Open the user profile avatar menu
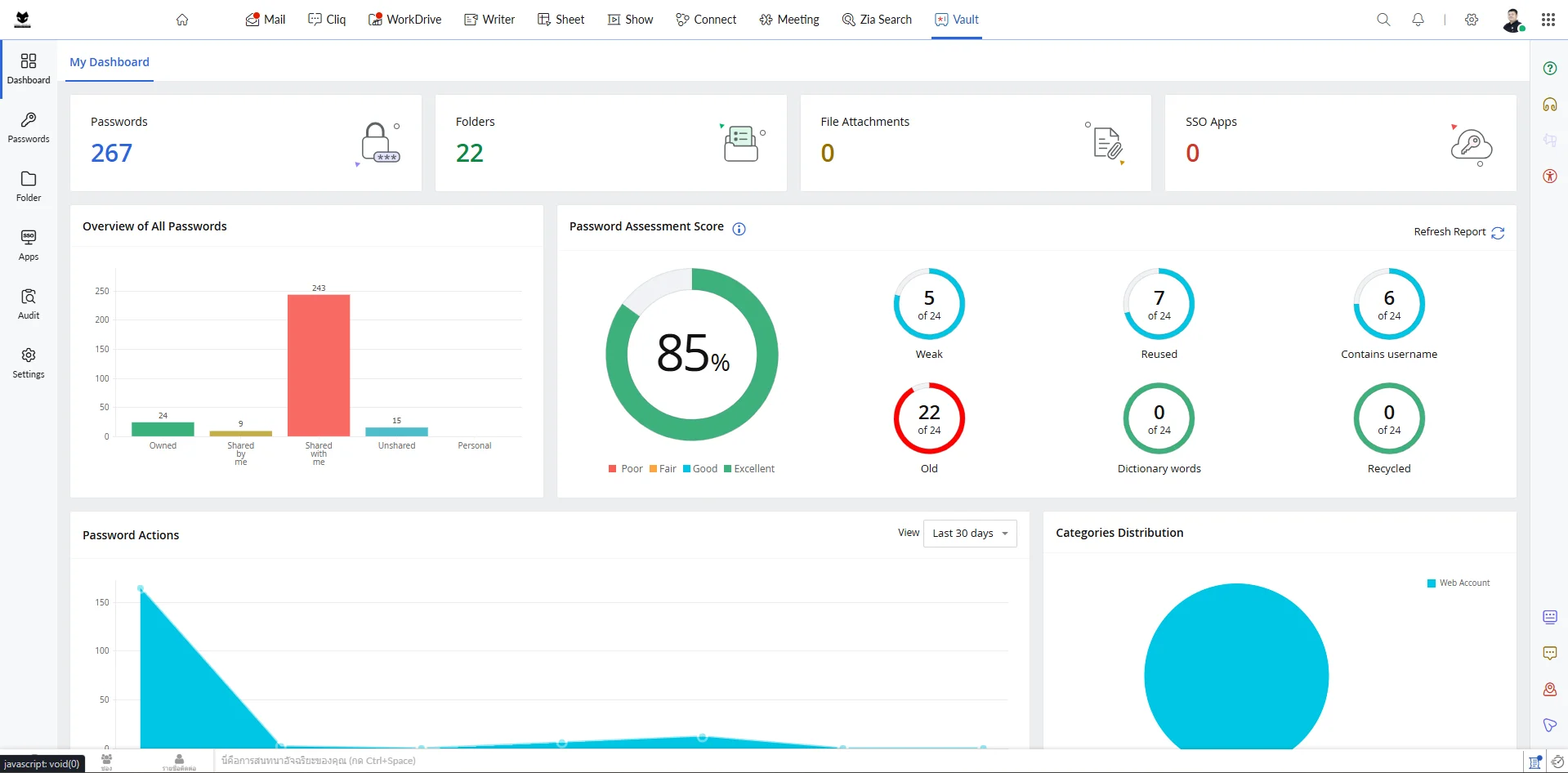The height and width of the screenshot is (773, 1568). click(1512, 20)
